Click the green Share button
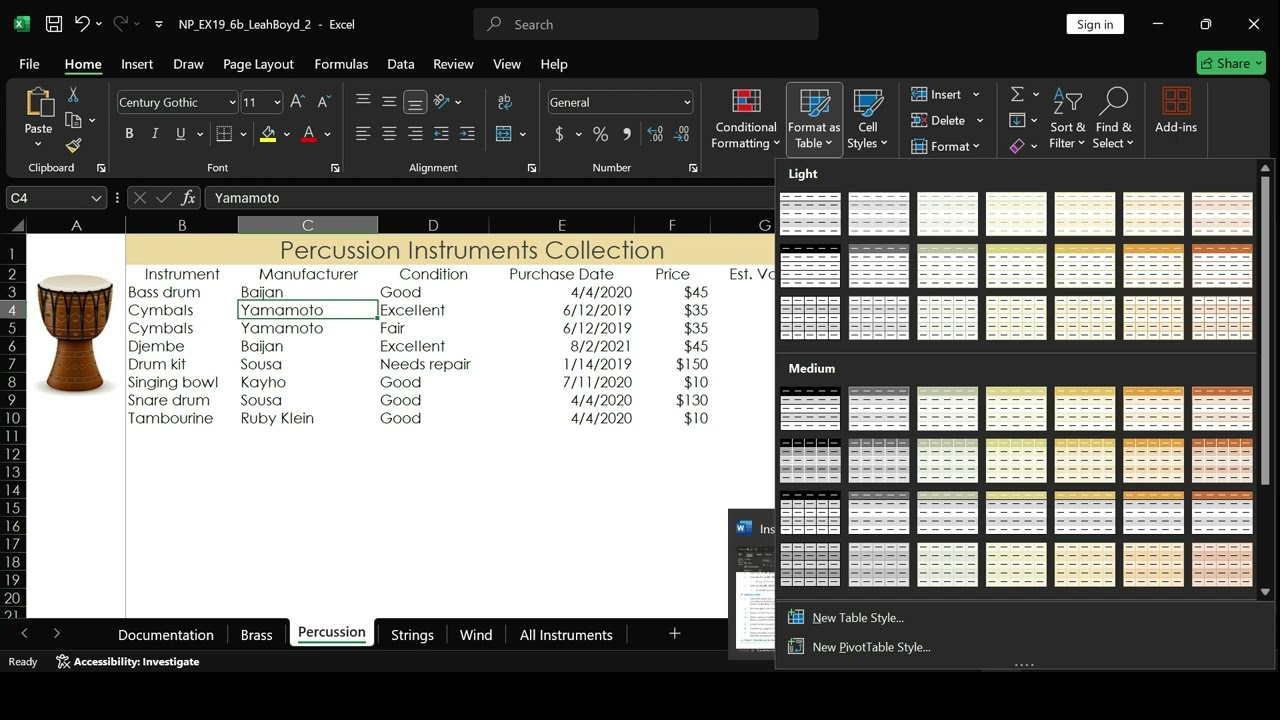This screenshot has height=720, width=1280. tap(1231, 63)
